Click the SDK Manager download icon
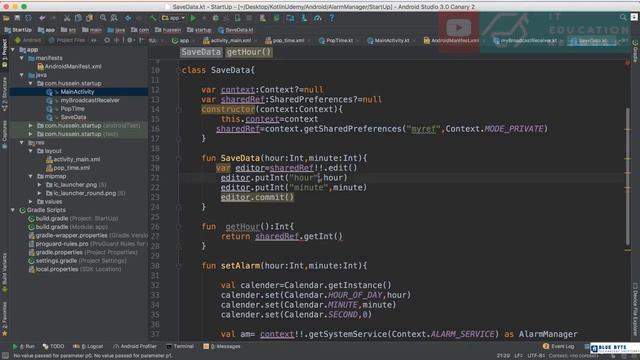The height and width of the screenshot is (360, 640). (x=304, y=18)
